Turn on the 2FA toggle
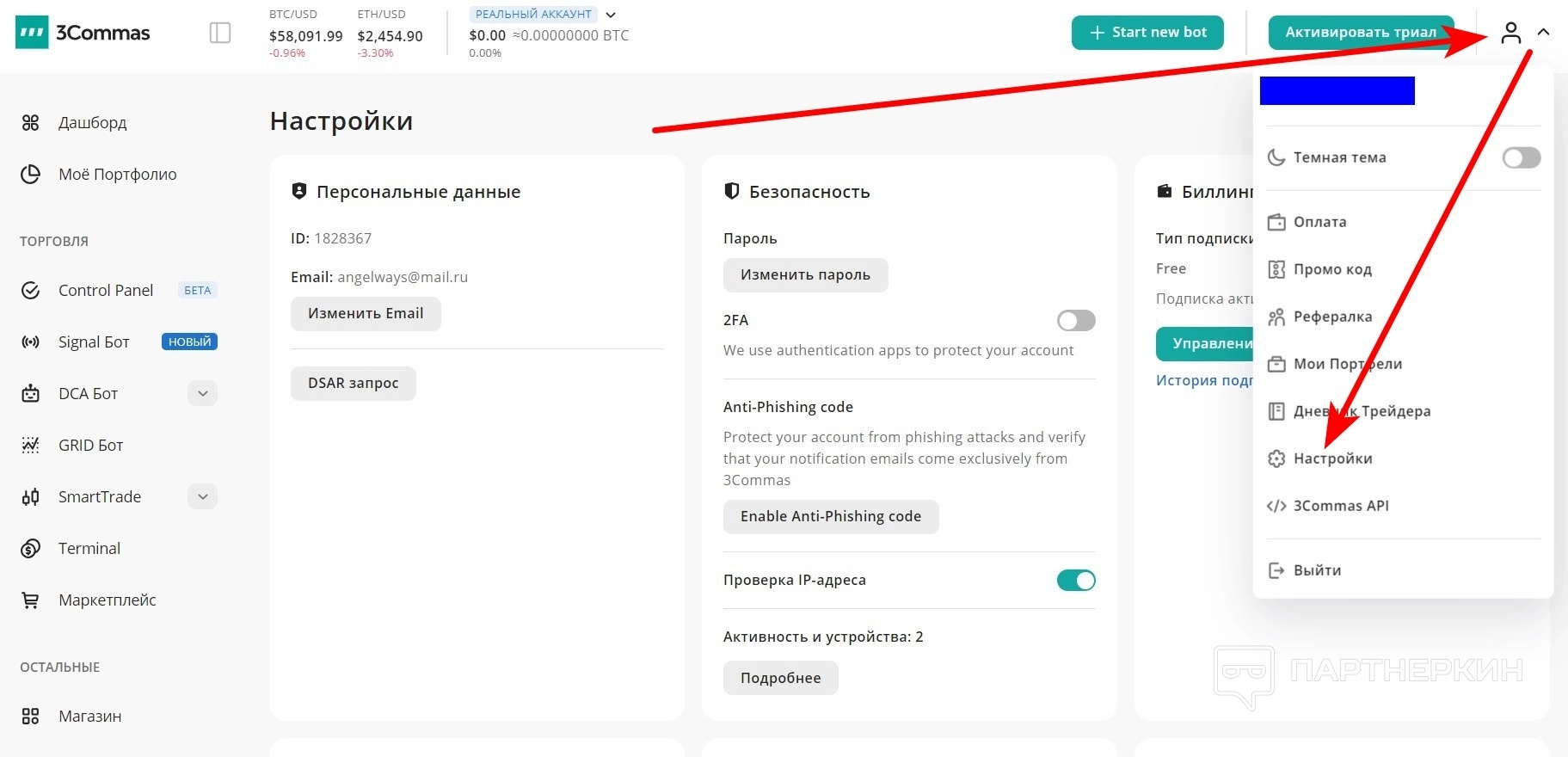The width and height of the screenshot is (1568, 757). point(1075,321)
